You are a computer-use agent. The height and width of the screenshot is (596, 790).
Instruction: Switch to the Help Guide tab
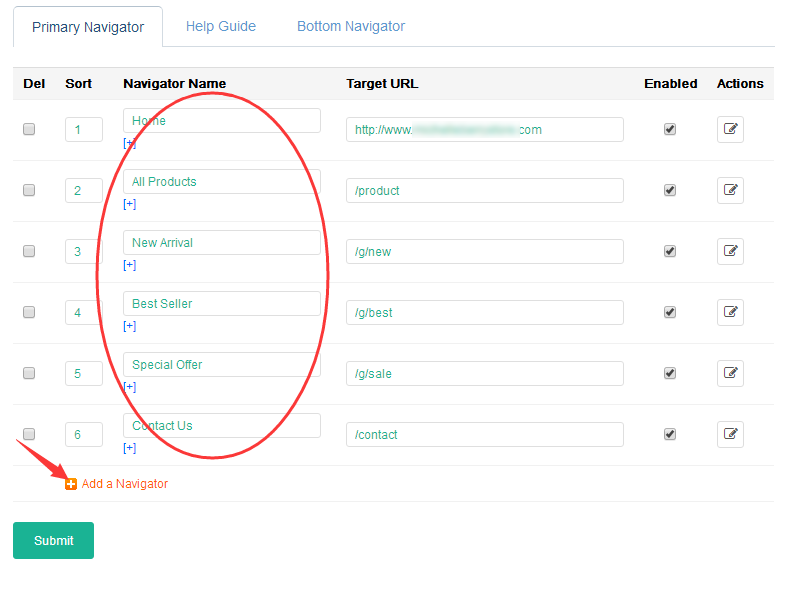tap(221, 27)
